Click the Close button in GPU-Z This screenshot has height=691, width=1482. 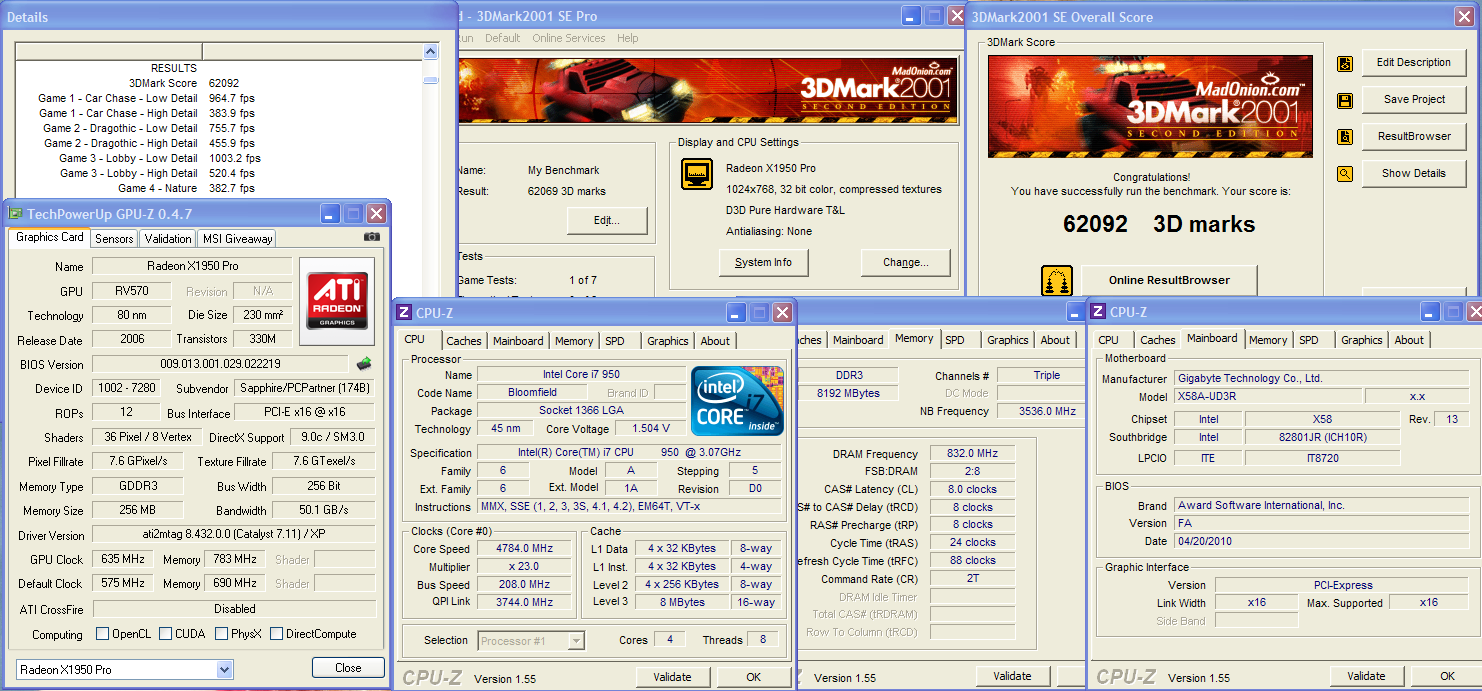click(x=348, y=667)
